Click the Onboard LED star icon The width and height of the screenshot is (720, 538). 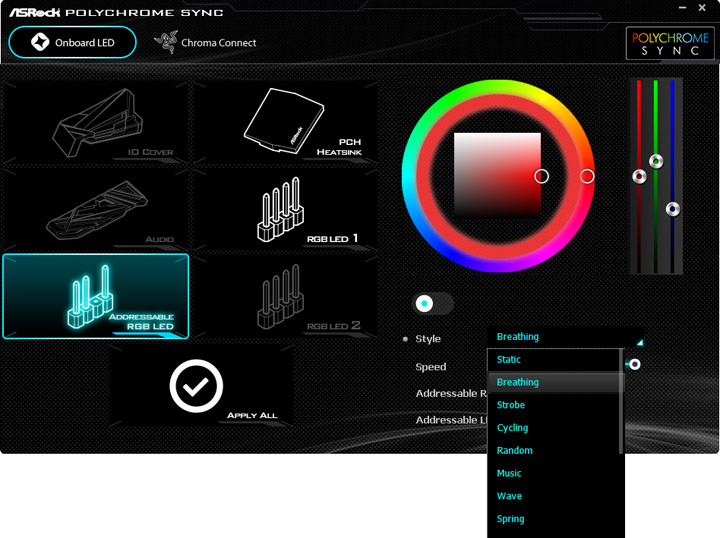[40, 42]
